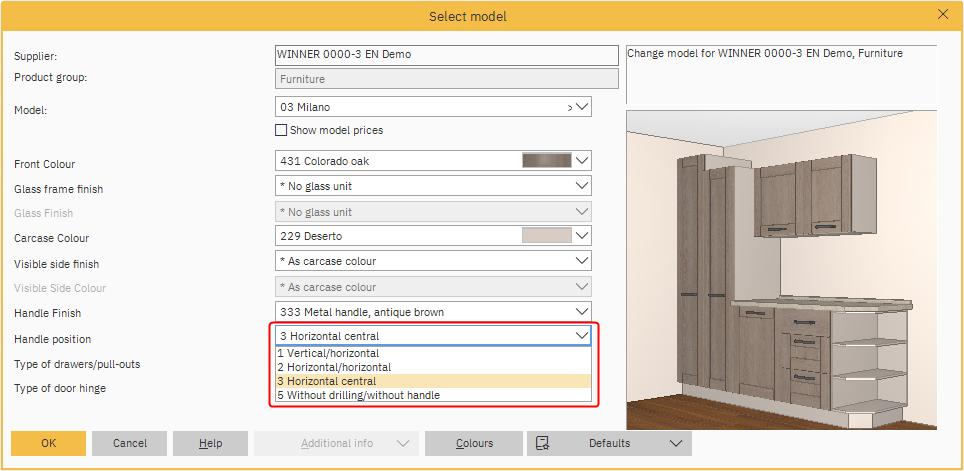This screenshot has height=471, width=964.
Task: Click the Colorado oak colour swatch
Action: tap(546, 160)
